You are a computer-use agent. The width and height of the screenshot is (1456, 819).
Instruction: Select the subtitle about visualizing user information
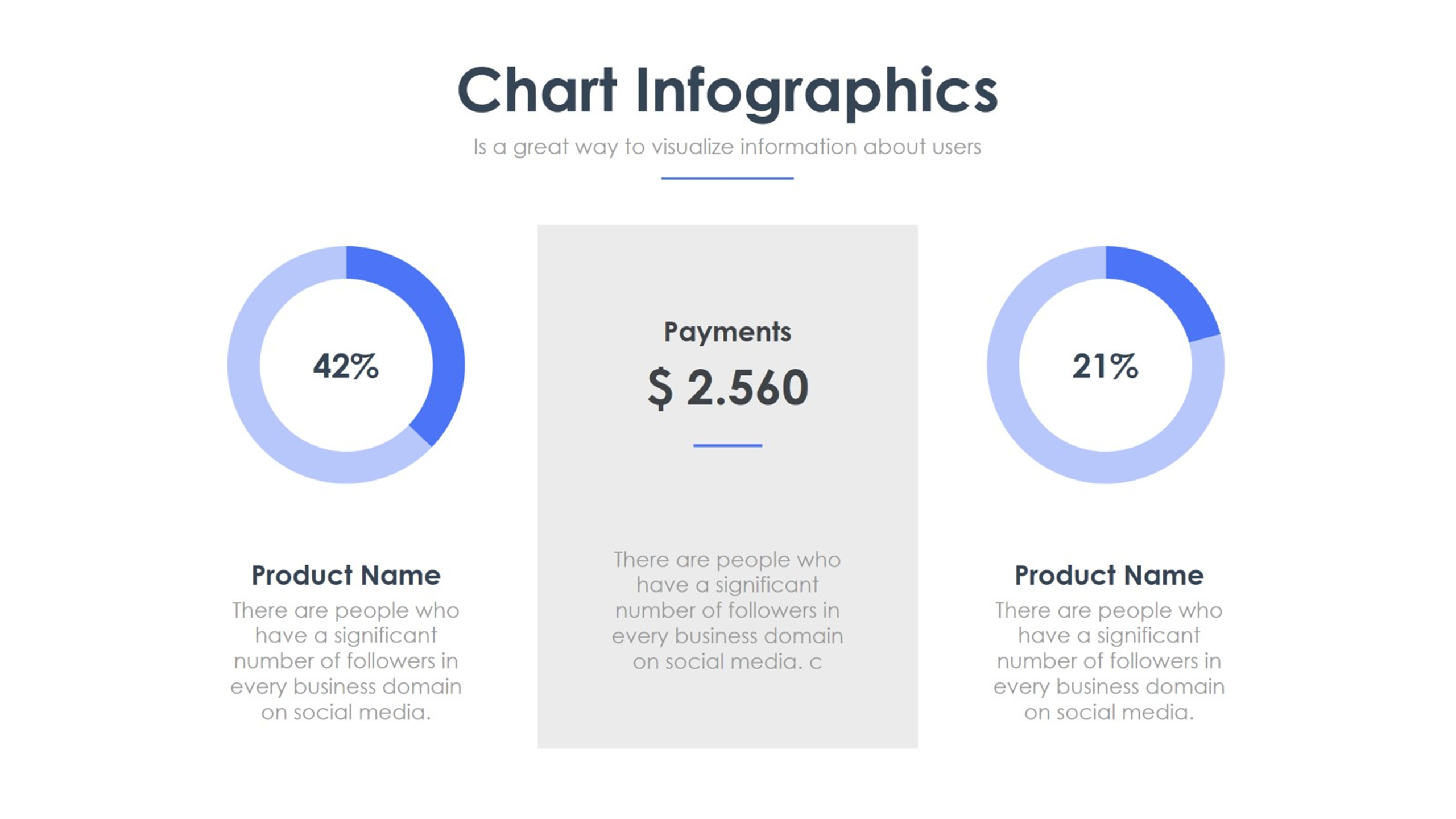click(727, 147)
